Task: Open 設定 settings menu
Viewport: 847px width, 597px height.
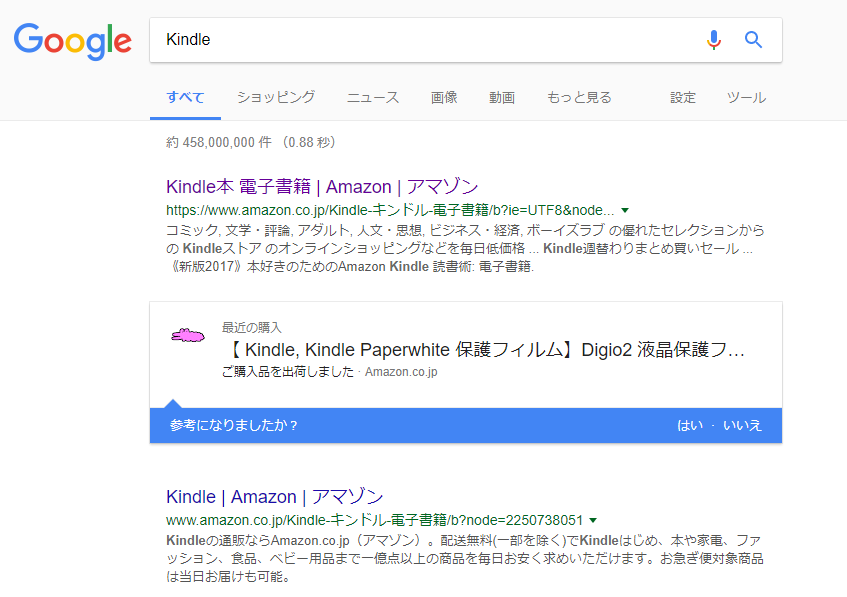Action: point(683,98)
